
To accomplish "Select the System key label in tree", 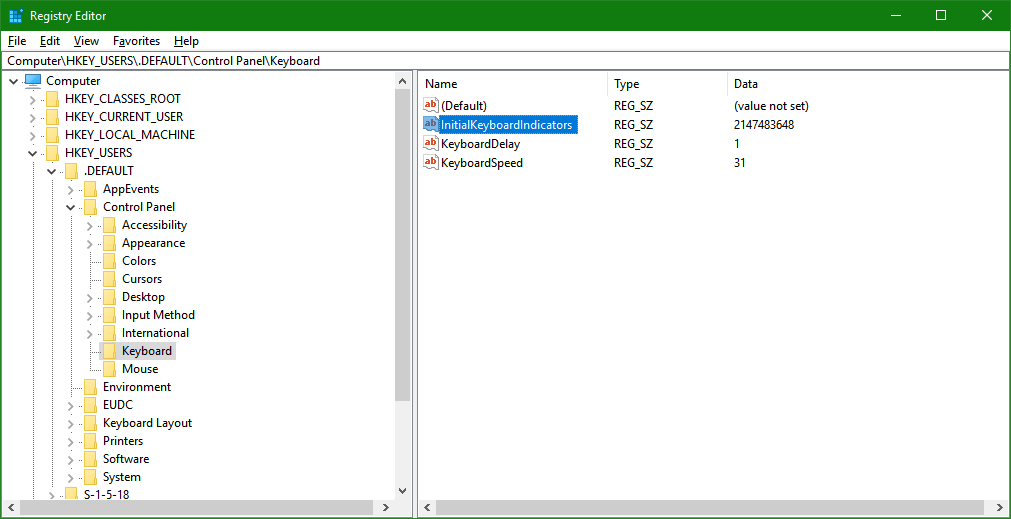I will coord(122,477).
